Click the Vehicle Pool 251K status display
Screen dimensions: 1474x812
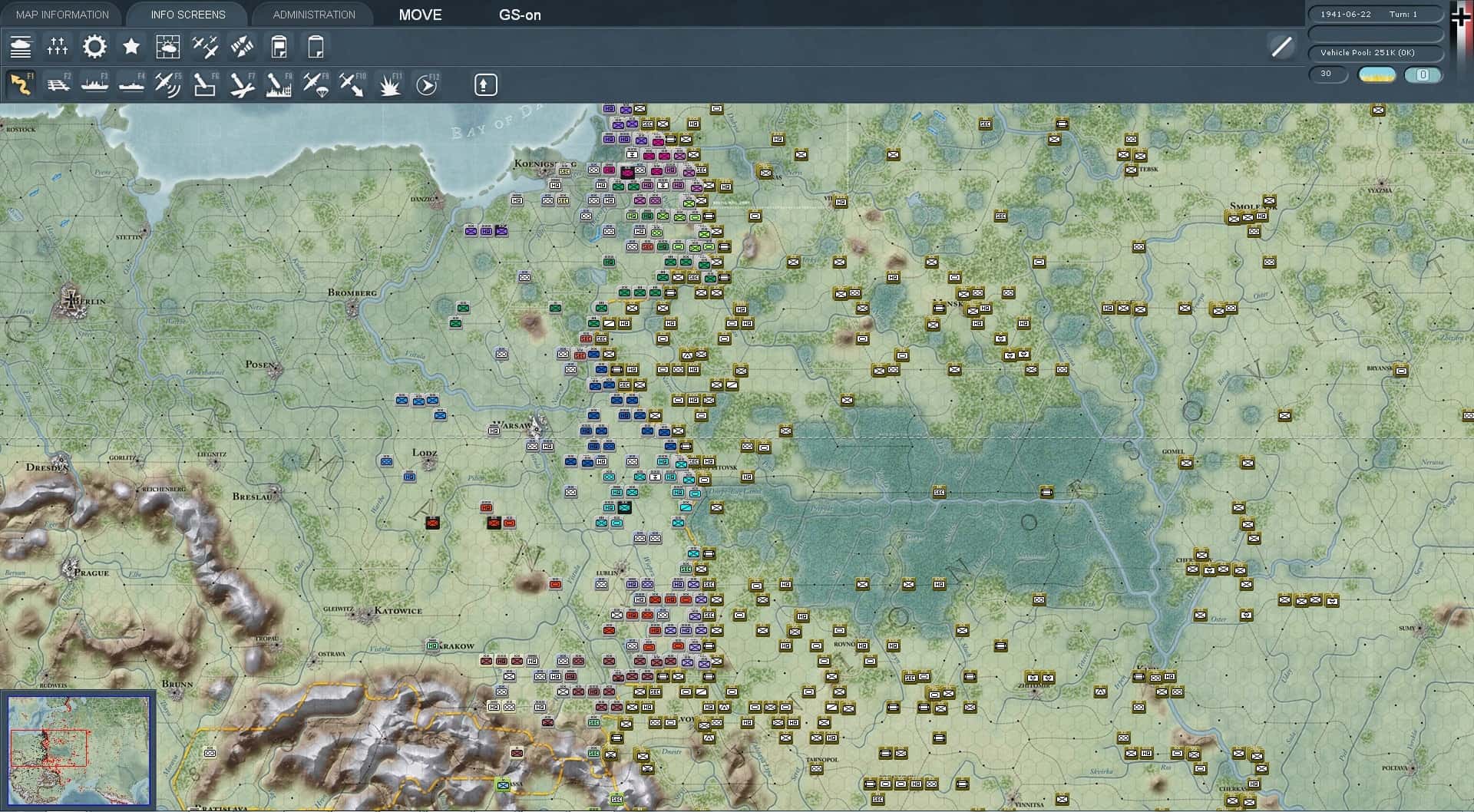(x=1375, y=53)
